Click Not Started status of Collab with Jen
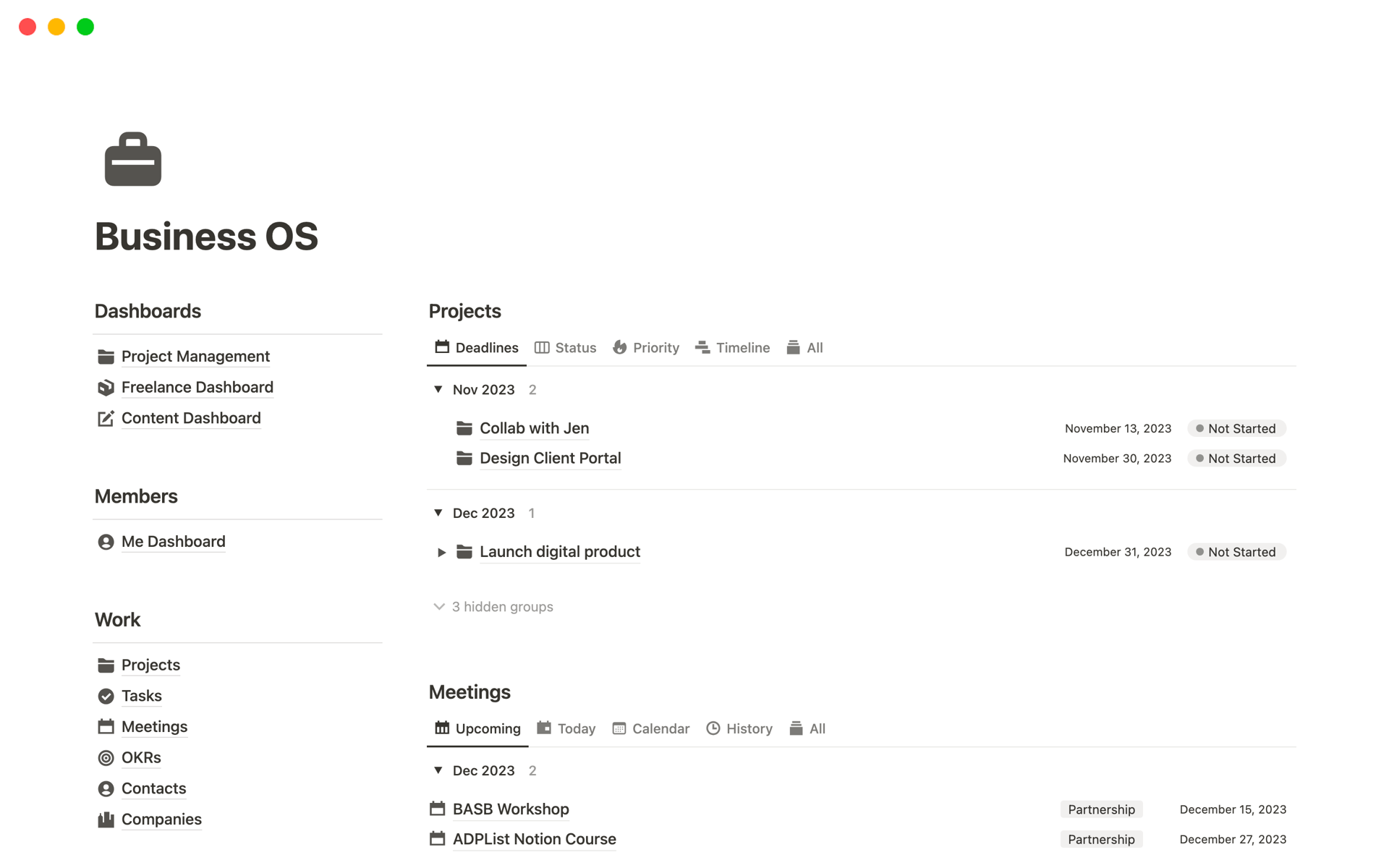 (1236, 429)
